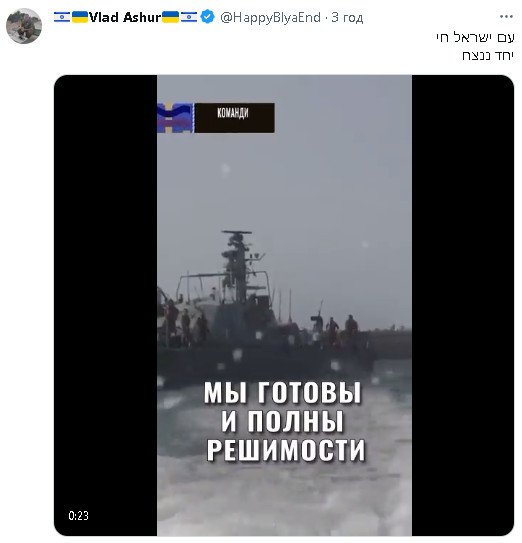Click the leftmost Israeli flag emoji before name
This screenshot has height=543, width=522.
[62, 17]
